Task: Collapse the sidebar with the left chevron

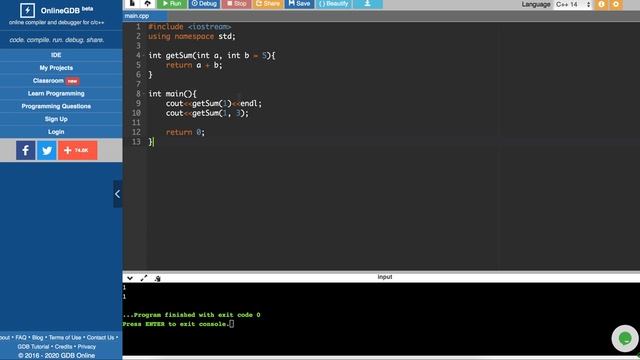Action: click(x=118, y=194)
